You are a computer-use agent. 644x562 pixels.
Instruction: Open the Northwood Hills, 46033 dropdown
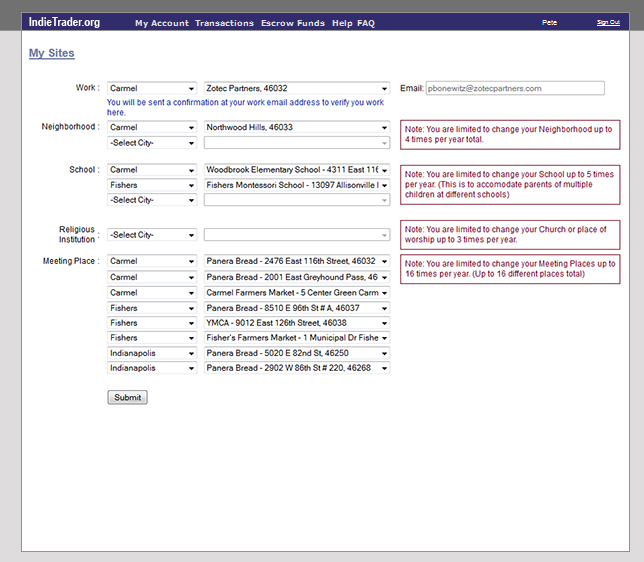coord(297,127)
